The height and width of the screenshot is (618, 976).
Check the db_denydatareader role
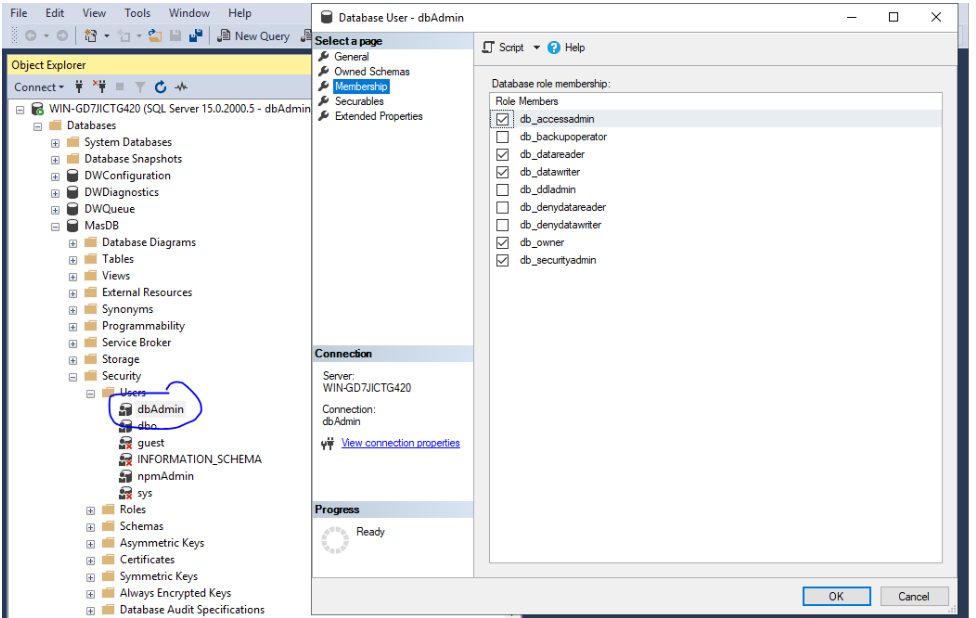click(502, 207)
